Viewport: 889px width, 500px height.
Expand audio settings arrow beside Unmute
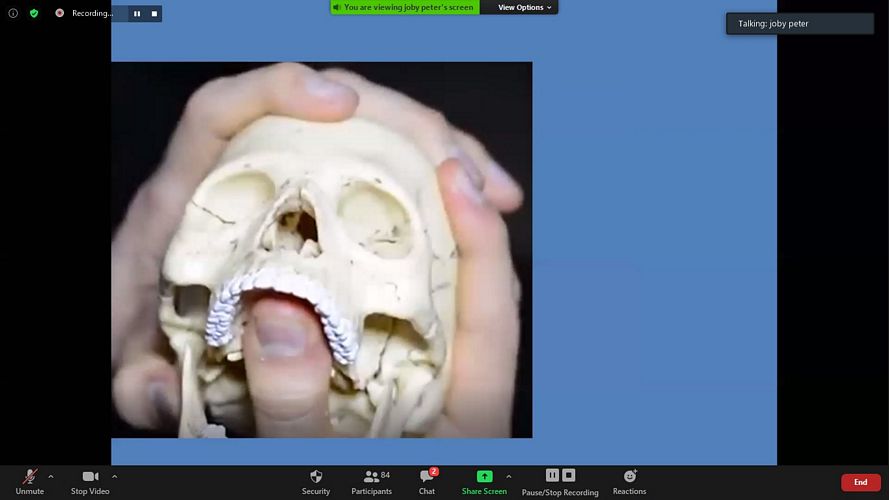[x=51, y=477]
